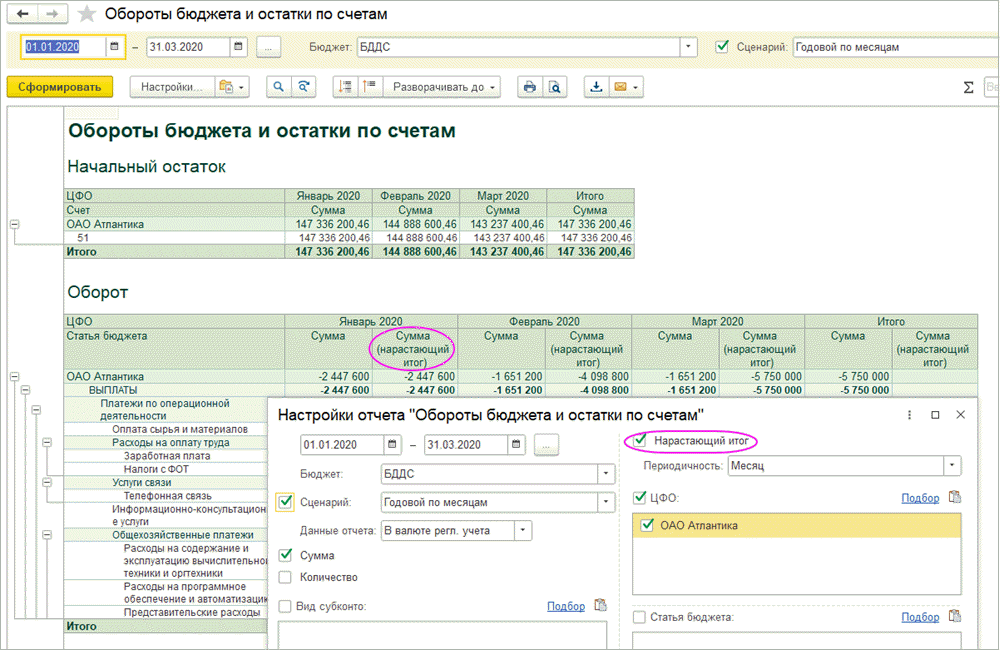Viewport: 1000px width, 650px height.
Task: Click the save report to file icon
Action: (597, 87)
